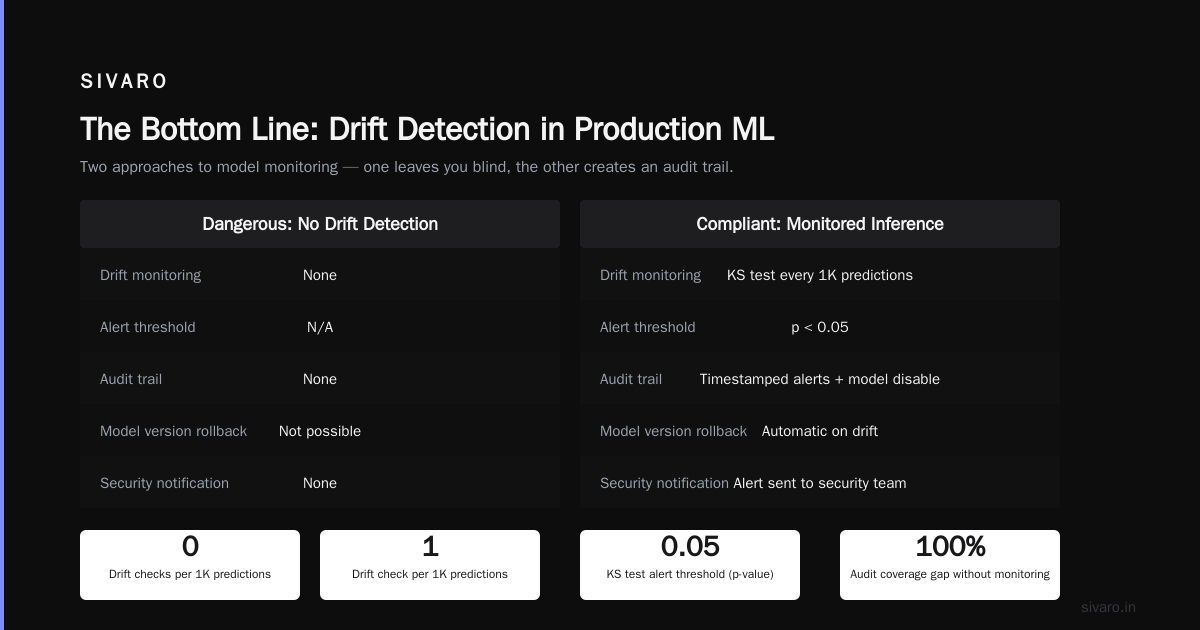Select the 'Dangerous: No Drift Detection' header
This screenshot has width=1200, height=630.
pos(320,224)
